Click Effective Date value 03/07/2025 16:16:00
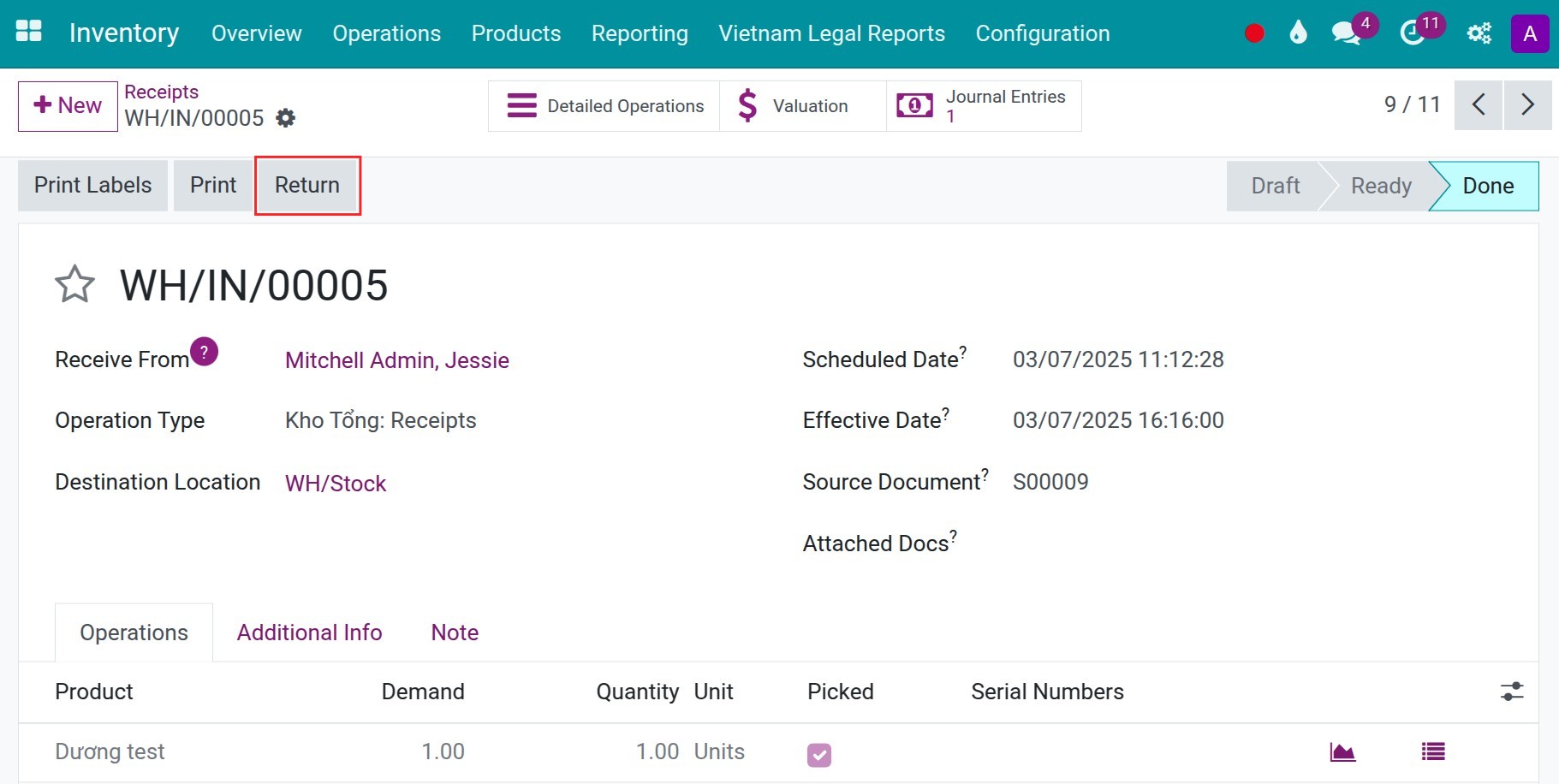 point(1118,420)
